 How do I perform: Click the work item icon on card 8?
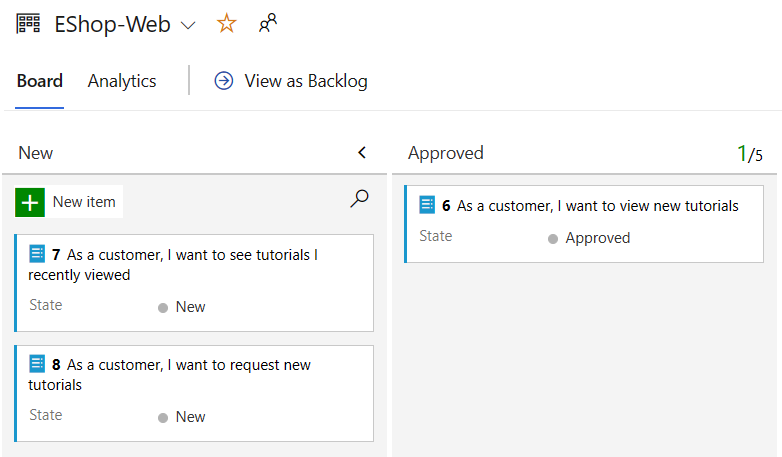click(x=38, y=364)
